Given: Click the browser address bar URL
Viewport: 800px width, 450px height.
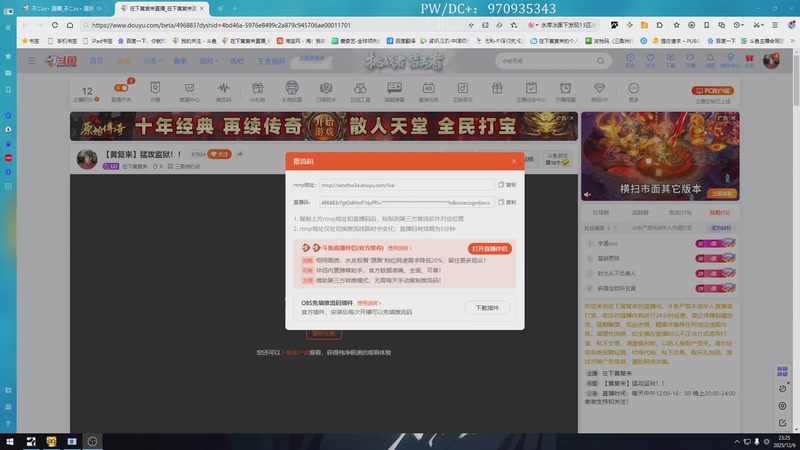Looking at the screenshot, I should (221, 25).
